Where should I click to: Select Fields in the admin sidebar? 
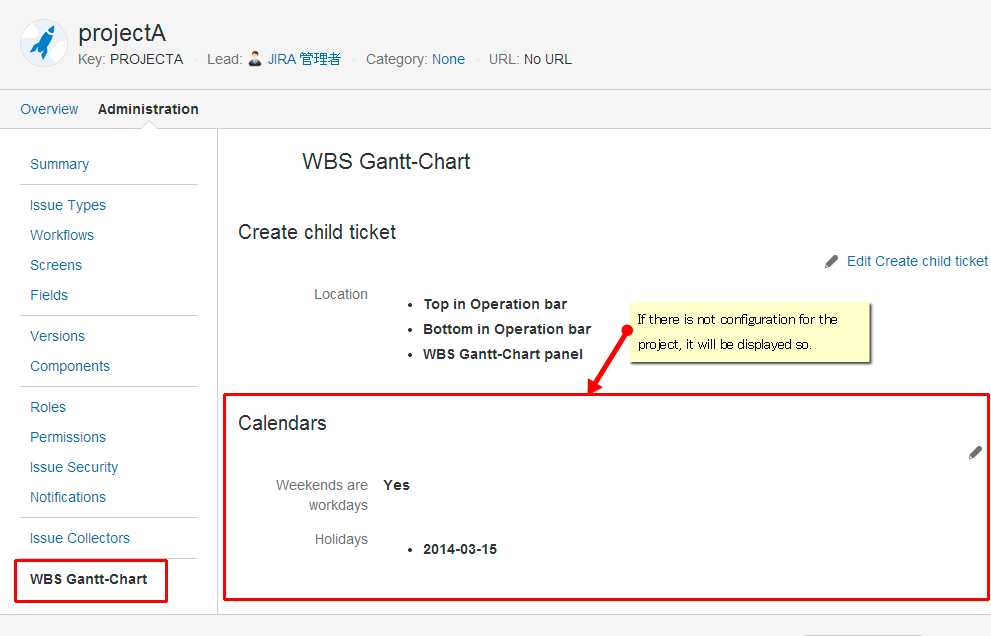[49, 295]
